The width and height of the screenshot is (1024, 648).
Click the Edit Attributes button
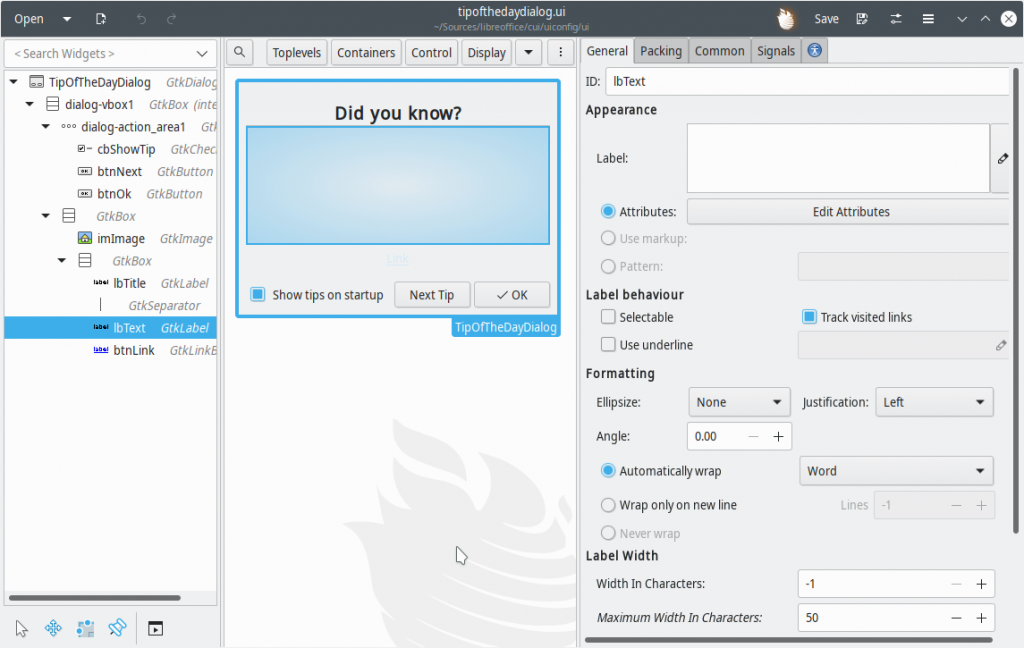click(850, 212)
